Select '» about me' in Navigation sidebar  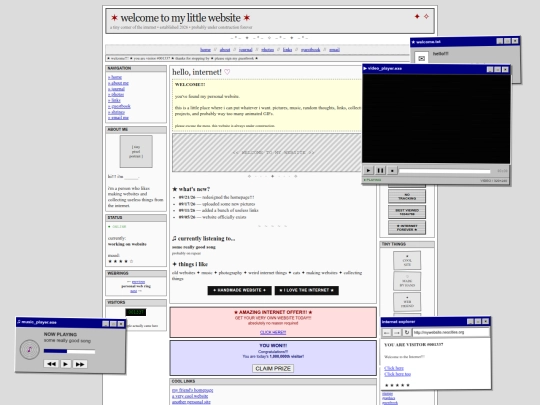tap(118, 83)
